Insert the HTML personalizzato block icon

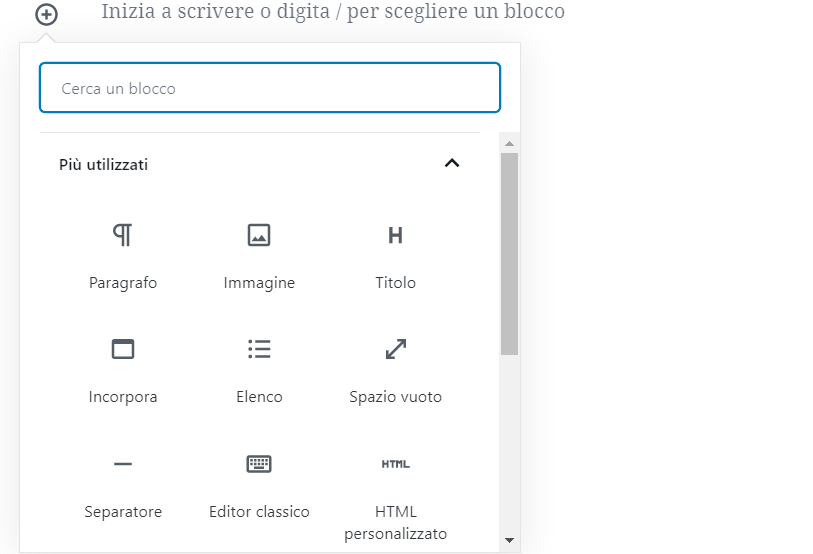pos(395,464)
